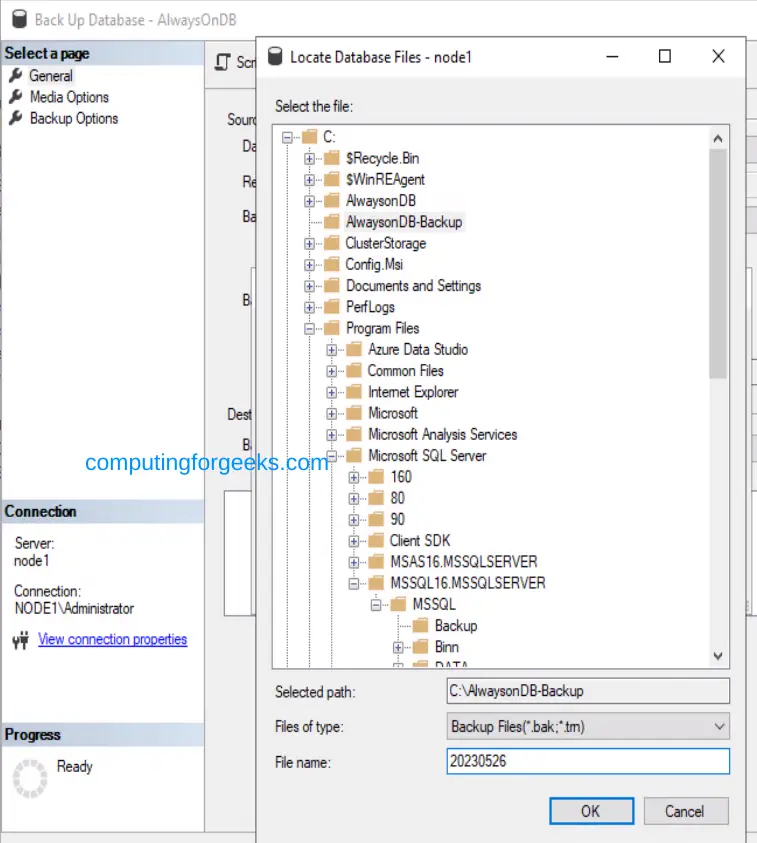Open the Backup Options page

pyautogui.click(x=74, y=118)
